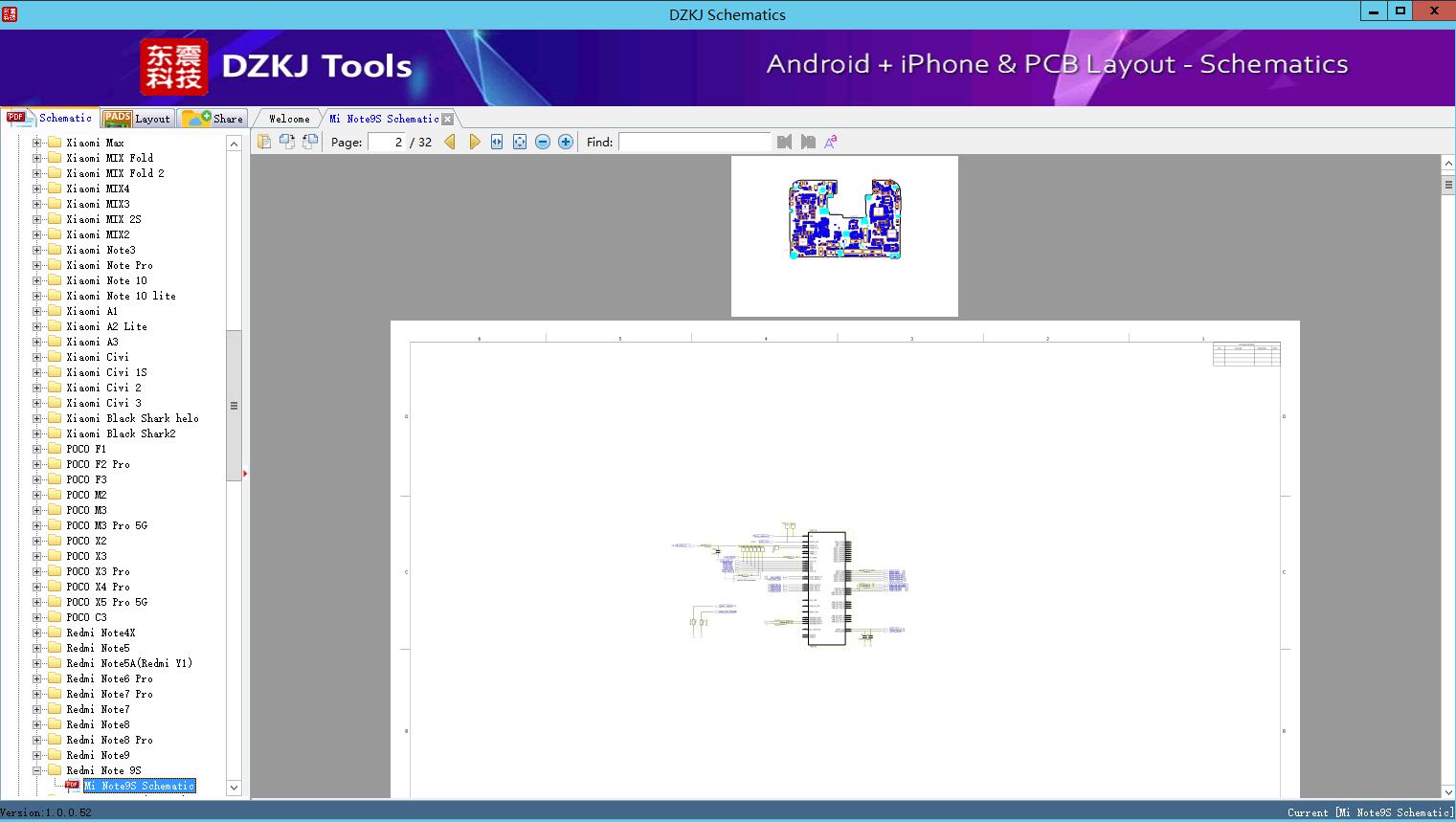Collapse side panel with red splitter arrow
This screenshot has width=1456, height=822.
pos(245,473)
